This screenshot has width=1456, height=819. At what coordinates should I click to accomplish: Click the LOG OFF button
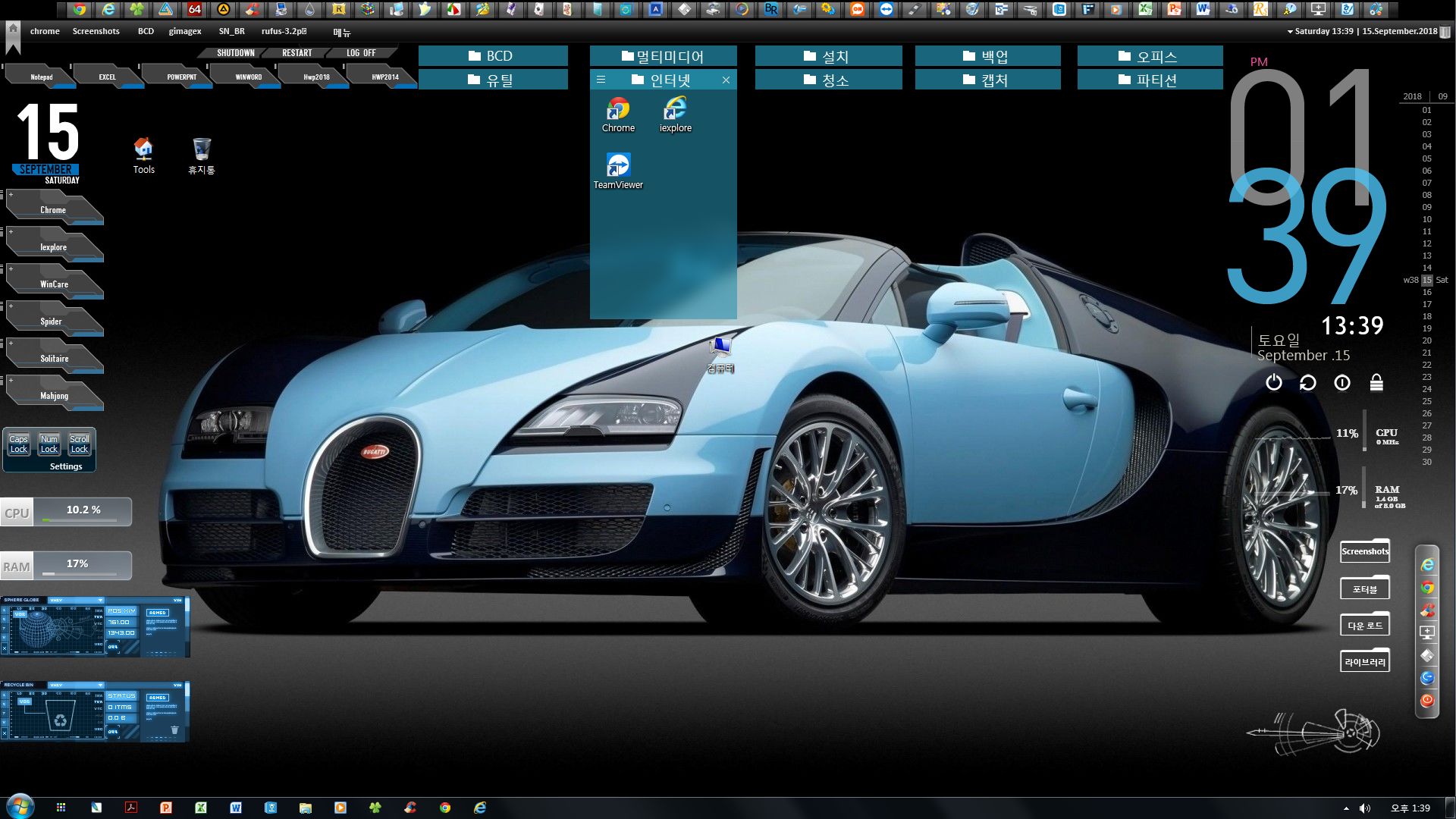(x=361, y=53)
